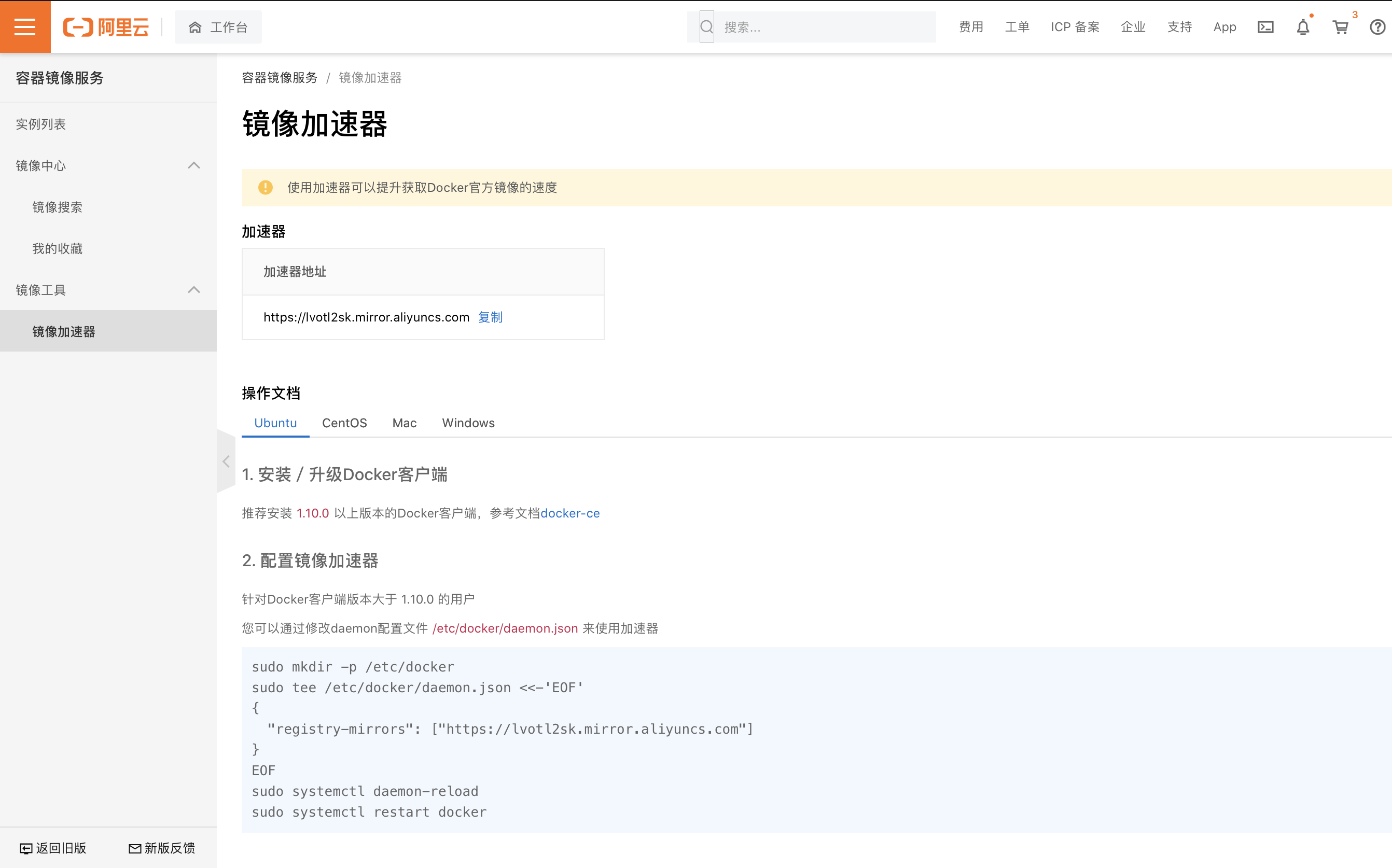Collapse the sidebar with the arrow handle
1392x868 pixels.
tap(226, 461)
